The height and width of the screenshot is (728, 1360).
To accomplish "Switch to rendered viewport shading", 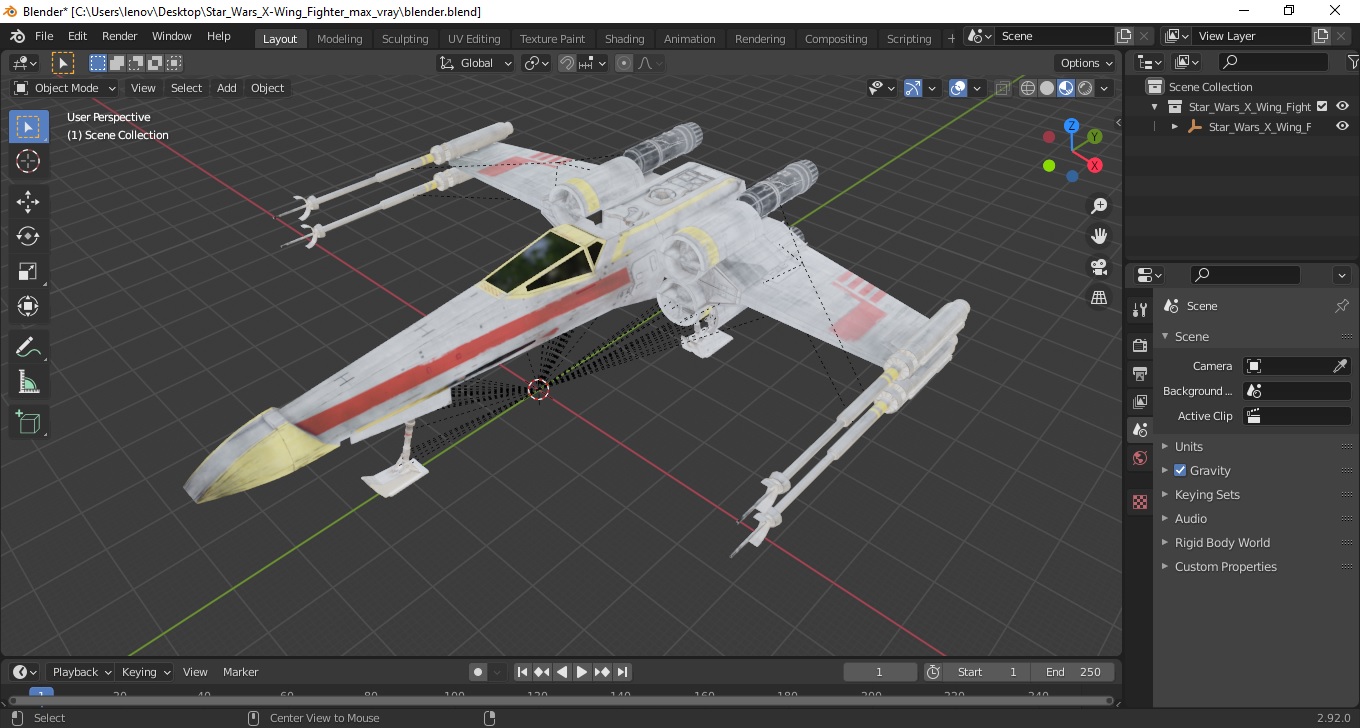I will (x=1085, y=88).
